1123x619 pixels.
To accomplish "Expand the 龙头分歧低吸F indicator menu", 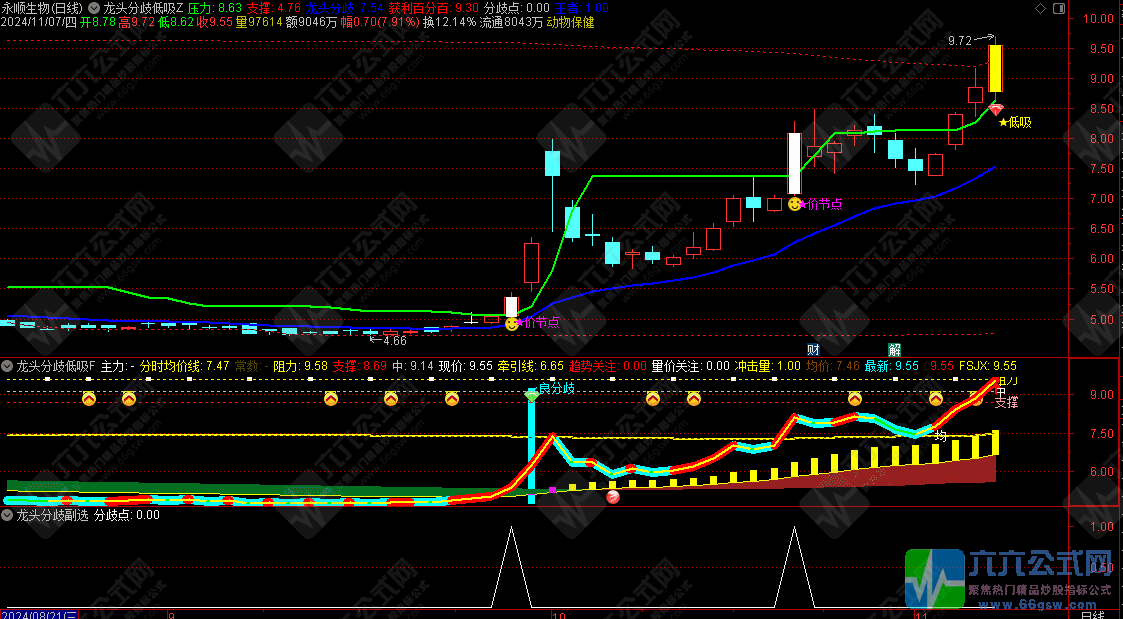I will click(8, 366).
